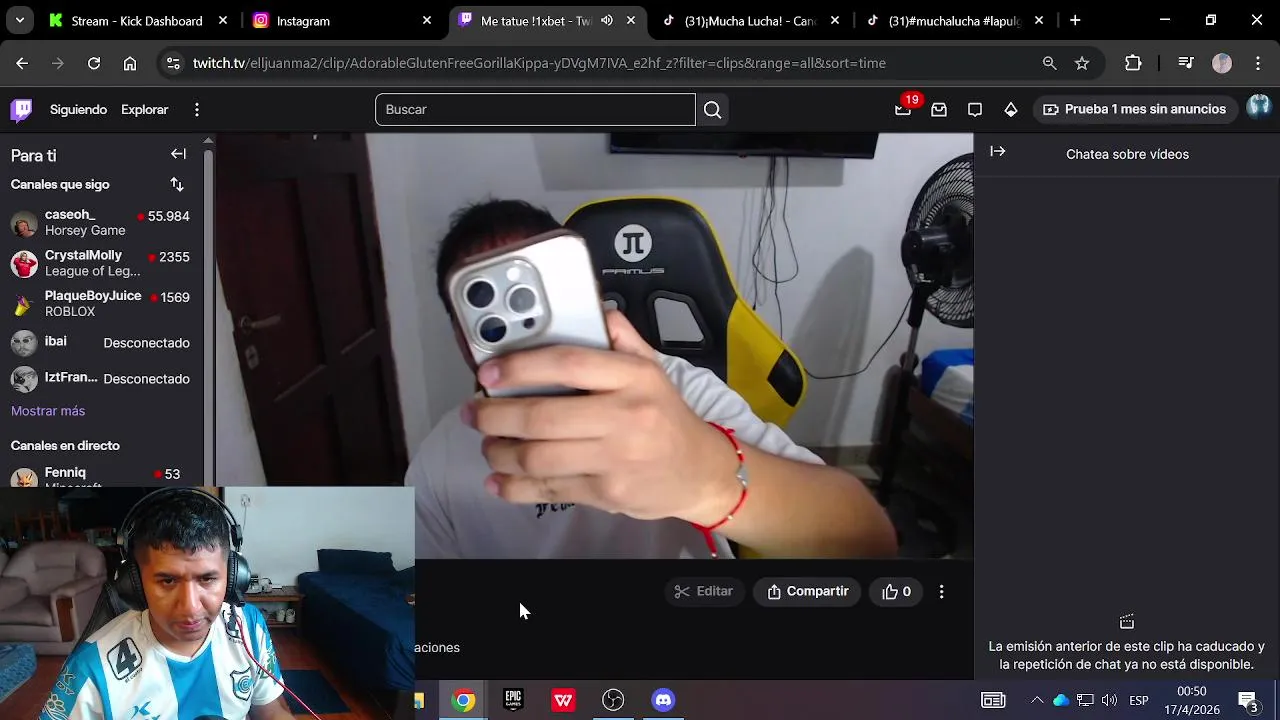Open caseoh_ channel in sidebar
1280x720 pixels.
[x=100, y=222]
